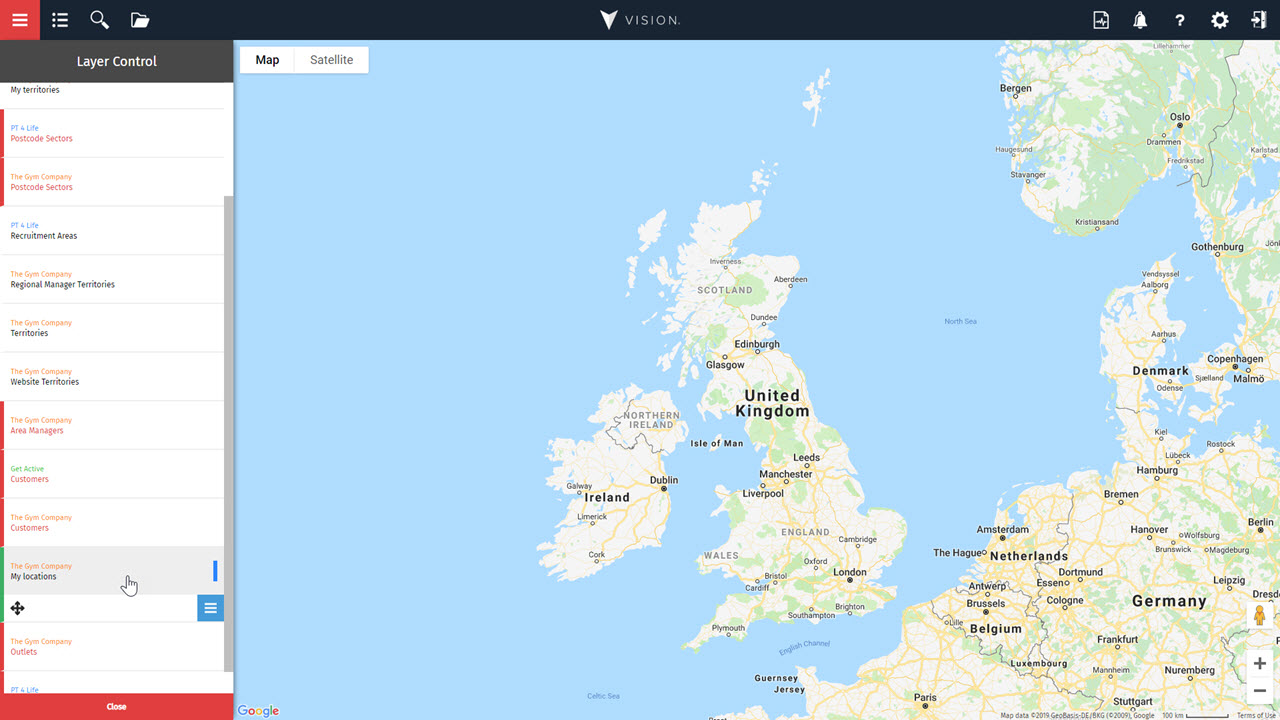
Task: Select the Map view tab
Action: point(267,60)
